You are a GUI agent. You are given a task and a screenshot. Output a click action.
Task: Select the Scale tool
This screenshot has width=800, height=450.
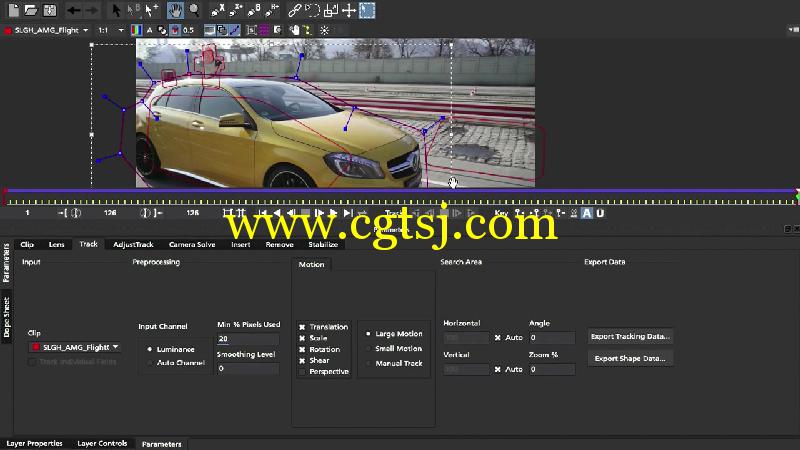coord(331,10)
